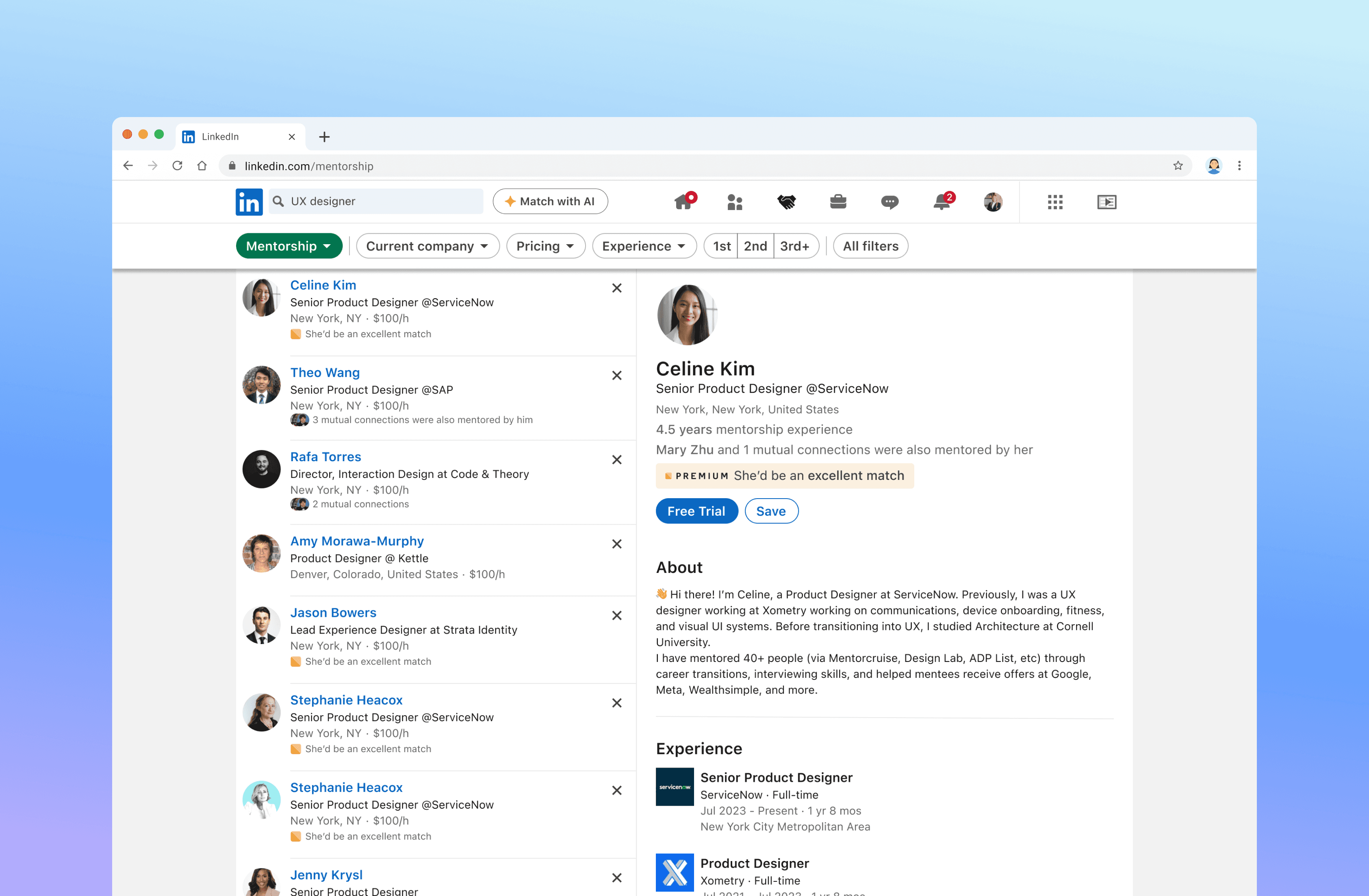The height and width of the screenshot is (896, 1369).
Task: Dismiss Theo Wang from the results list
Action: (616, 375)
